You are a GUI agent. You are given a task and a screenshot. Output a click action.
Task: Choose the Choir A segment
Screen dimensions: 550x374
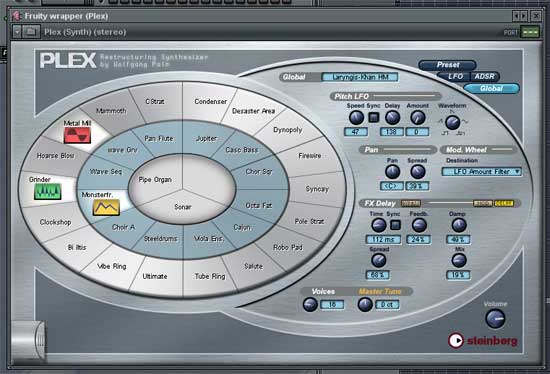coord(123,227)
